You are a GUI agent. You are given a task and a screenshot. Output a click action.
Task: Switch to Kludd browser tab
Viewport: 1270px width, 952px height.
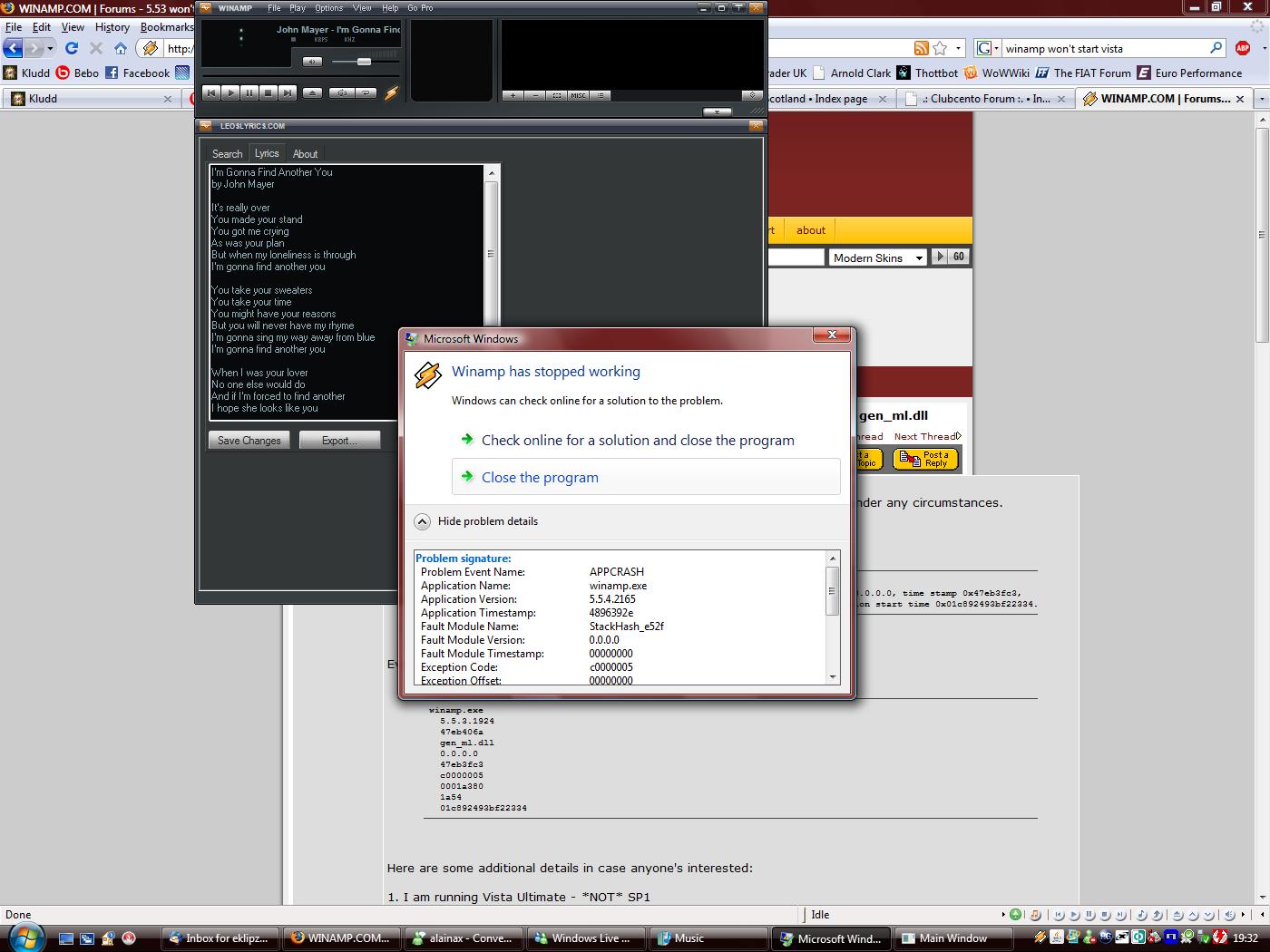coord(91,99)
